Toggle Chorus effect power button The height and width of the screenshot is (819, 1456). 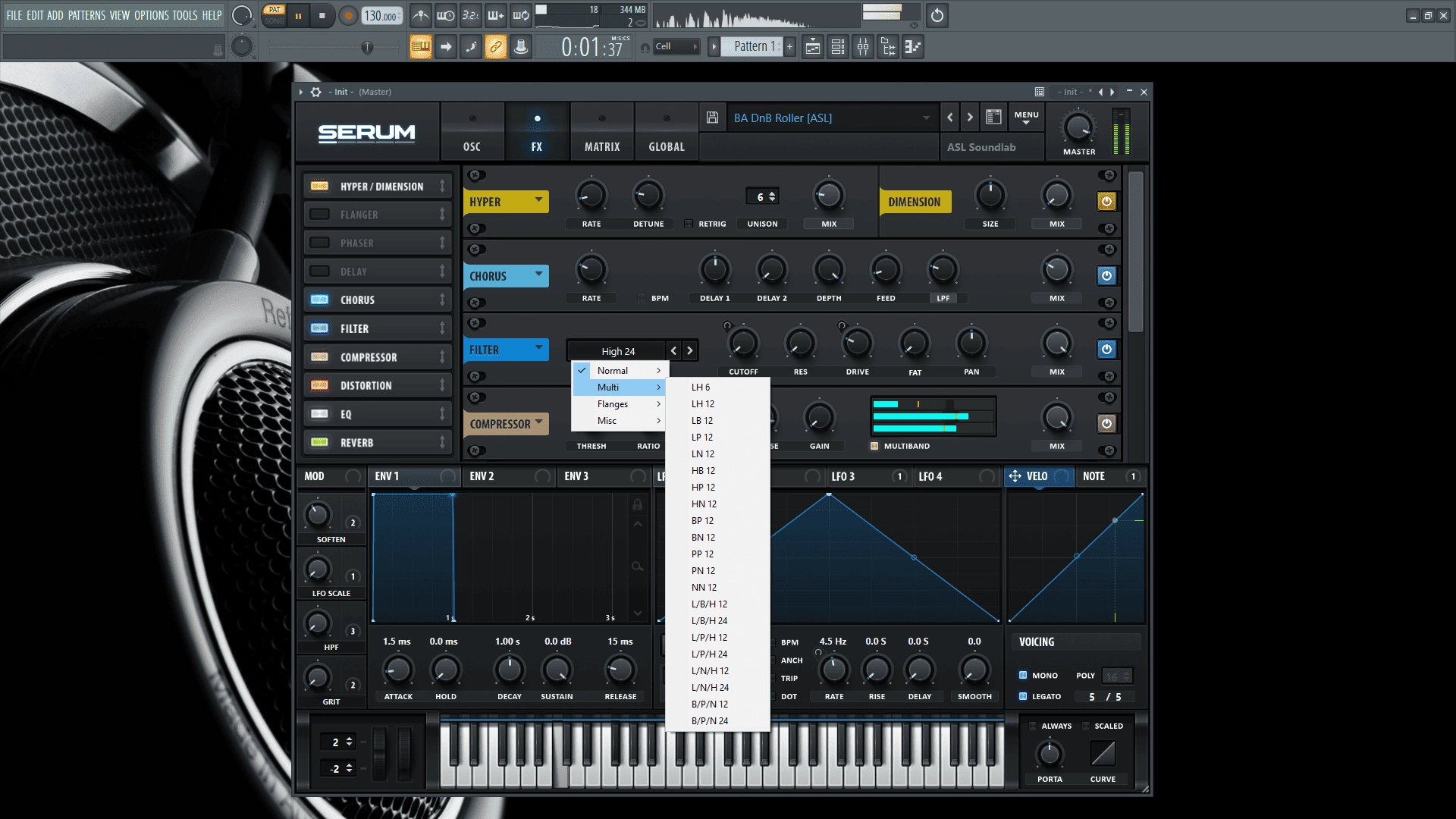(1106, 275)
